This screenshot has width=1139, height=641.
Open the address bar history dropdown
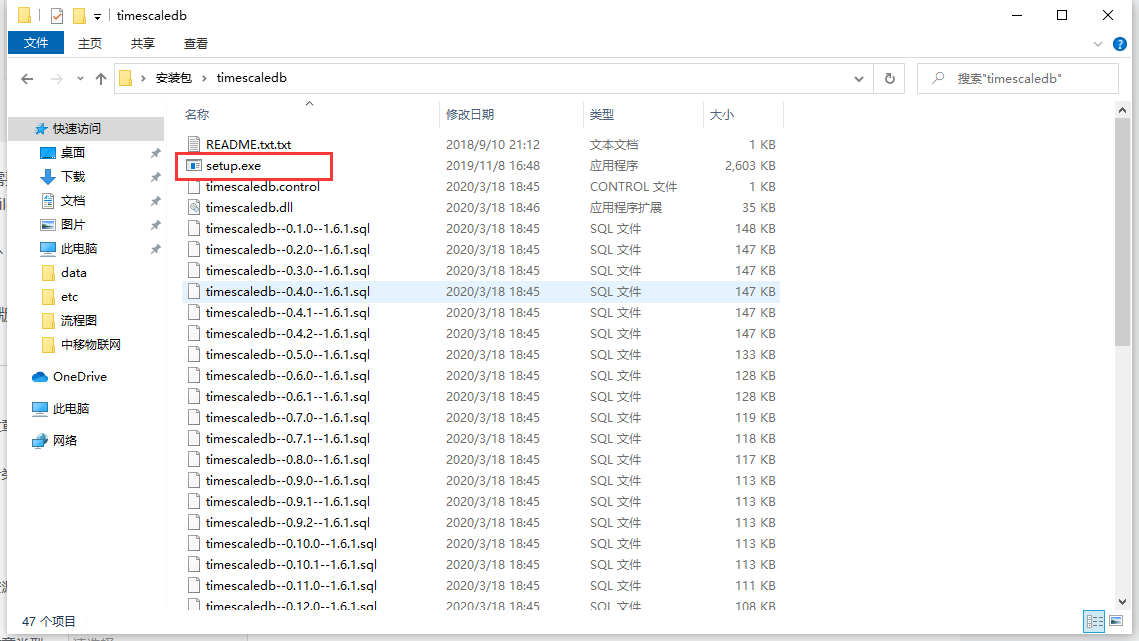(858, 78)
